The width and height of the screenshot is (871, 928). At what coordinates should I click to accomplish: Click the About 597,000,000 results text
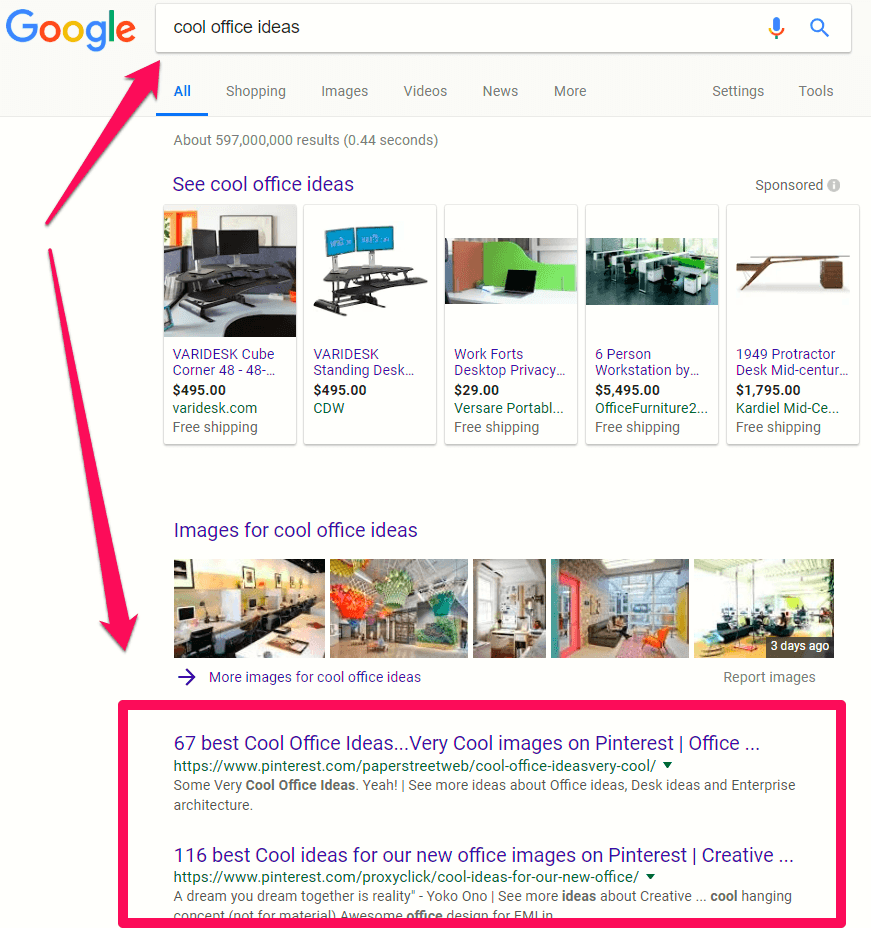[x=305, y=140]
